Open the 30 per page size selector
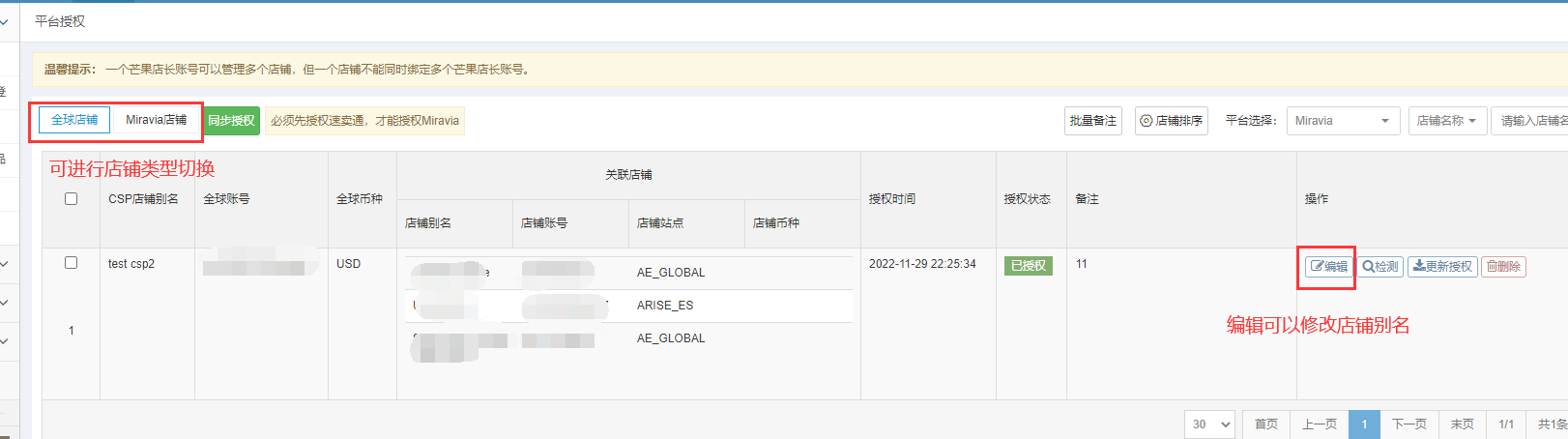The image size is (1568, 439). pos(1210,424)
